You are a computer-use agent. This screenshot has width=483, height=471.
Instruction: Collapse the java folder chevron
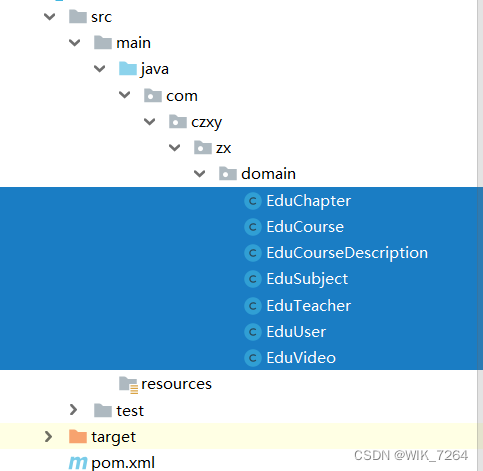100,69
